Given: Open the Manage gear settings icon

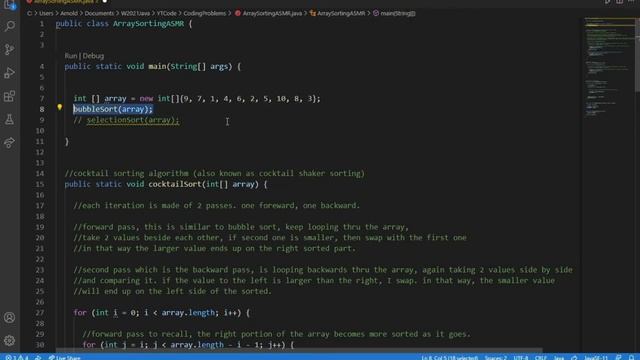Looking at the screenshot, I should tap(9, 340).
